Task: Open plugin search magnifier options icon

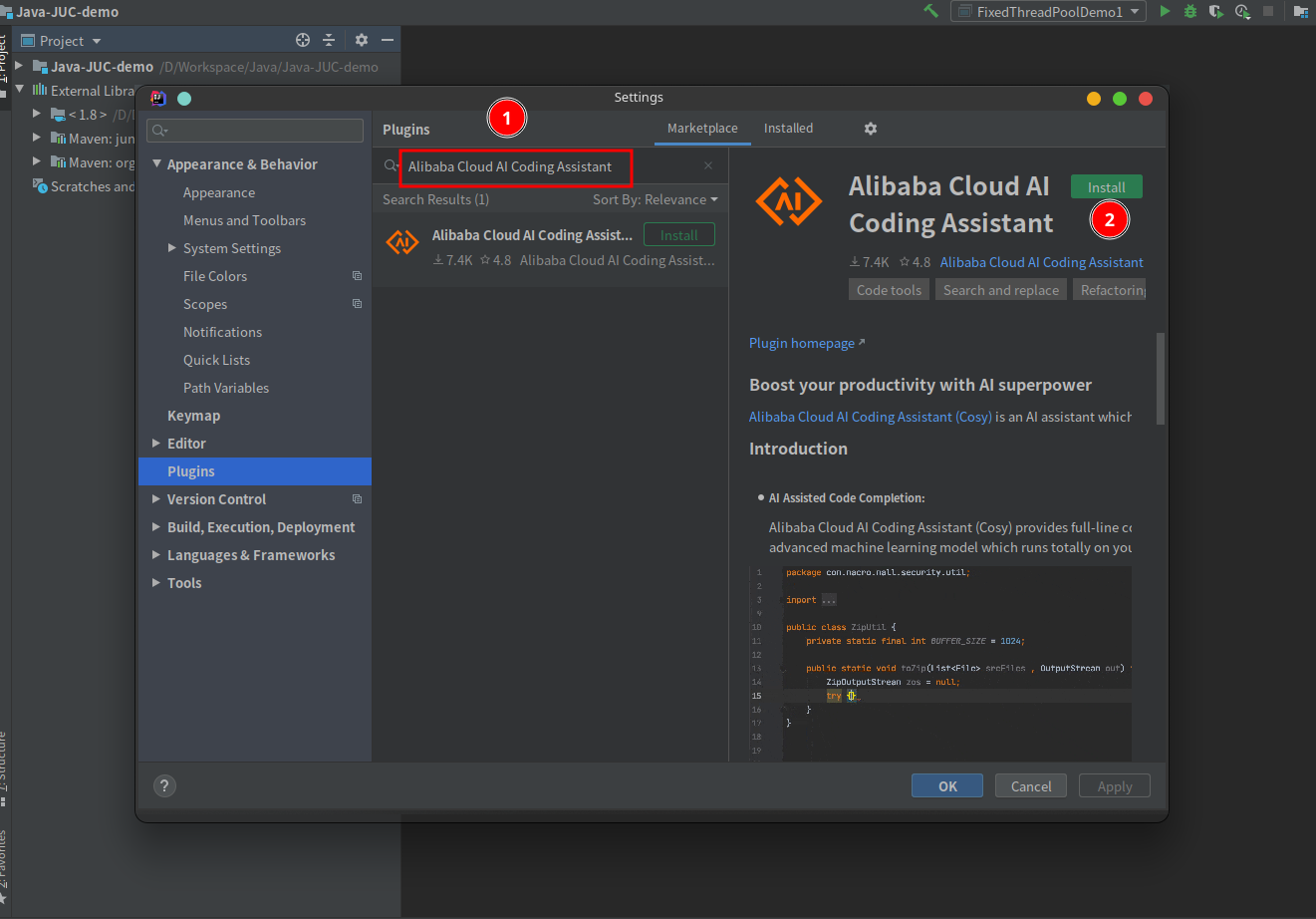Action: (x=392, y=166)
